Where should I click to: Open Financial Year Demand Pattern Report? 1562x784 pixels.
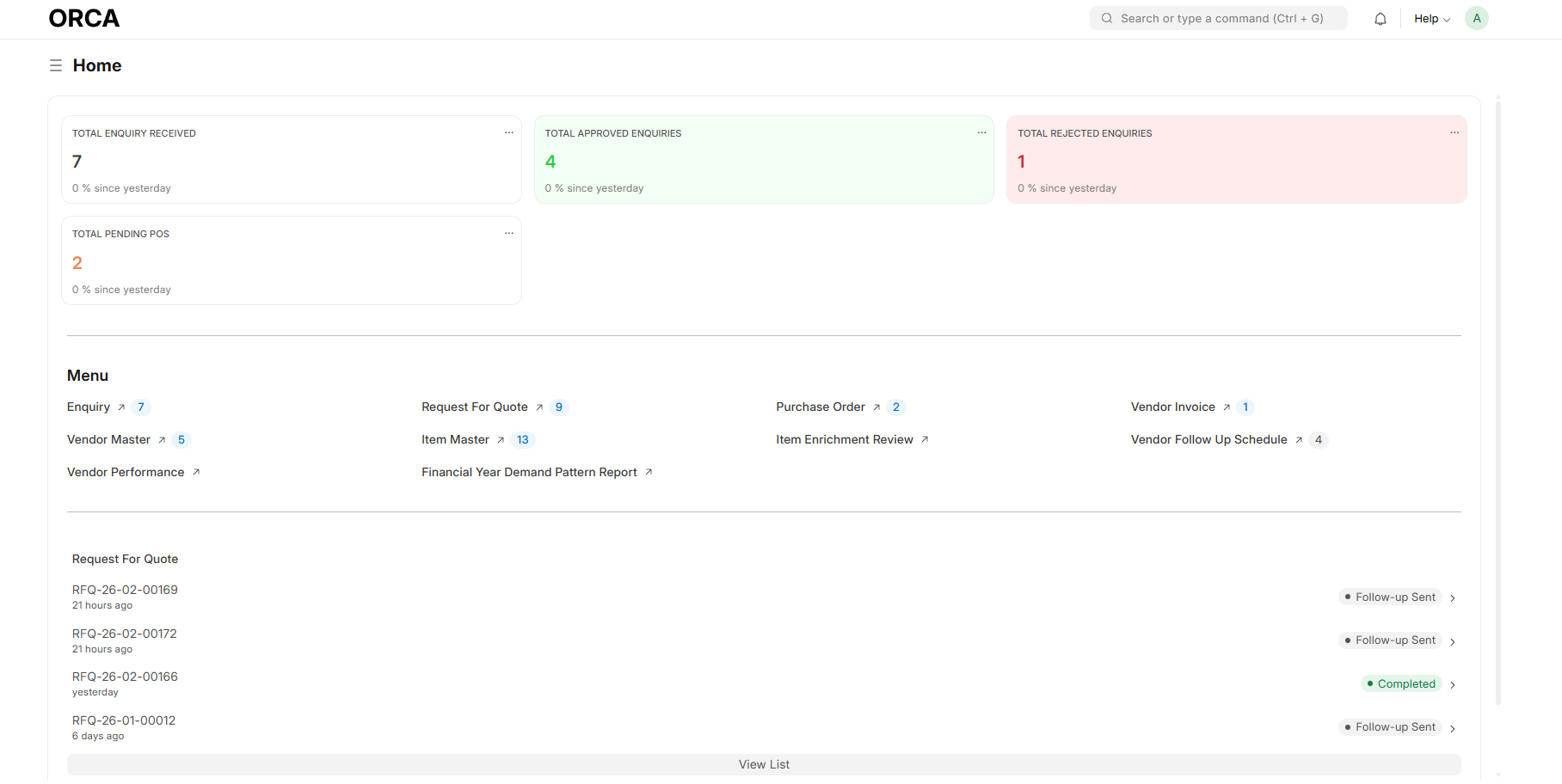tap(529, 473)
